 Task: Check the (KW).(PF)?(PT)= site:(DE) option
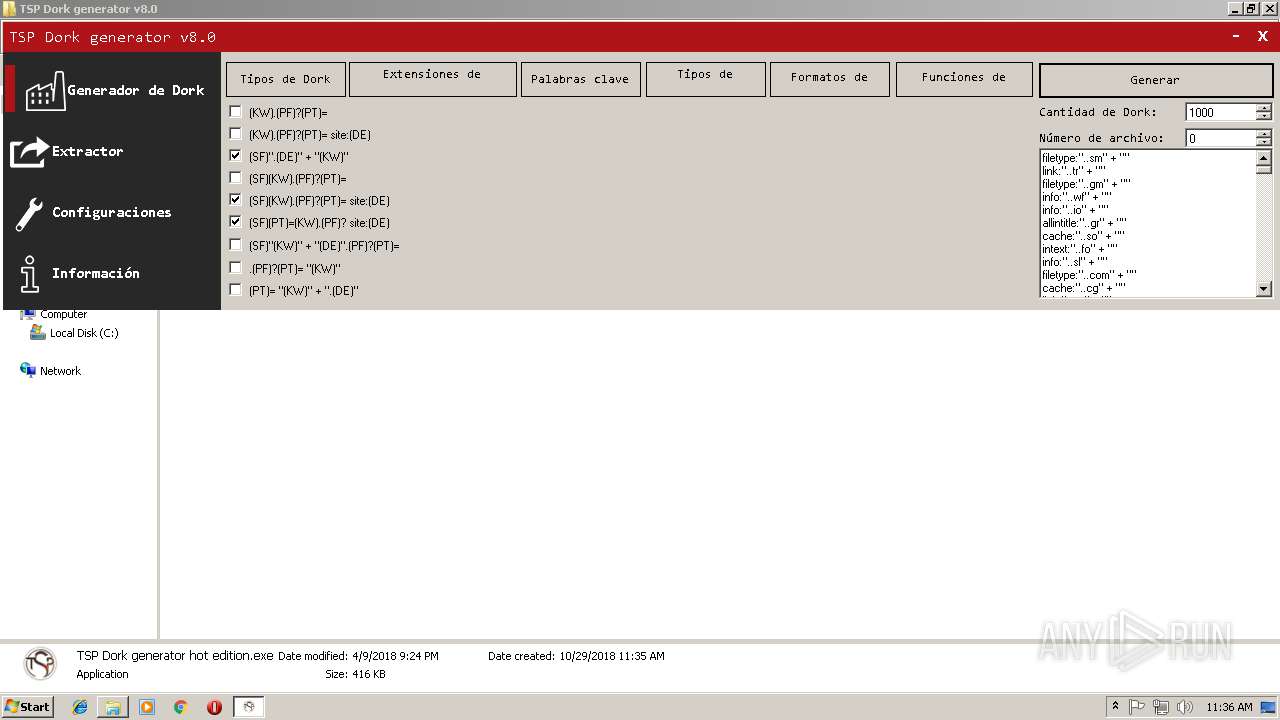tap(235, 134)
